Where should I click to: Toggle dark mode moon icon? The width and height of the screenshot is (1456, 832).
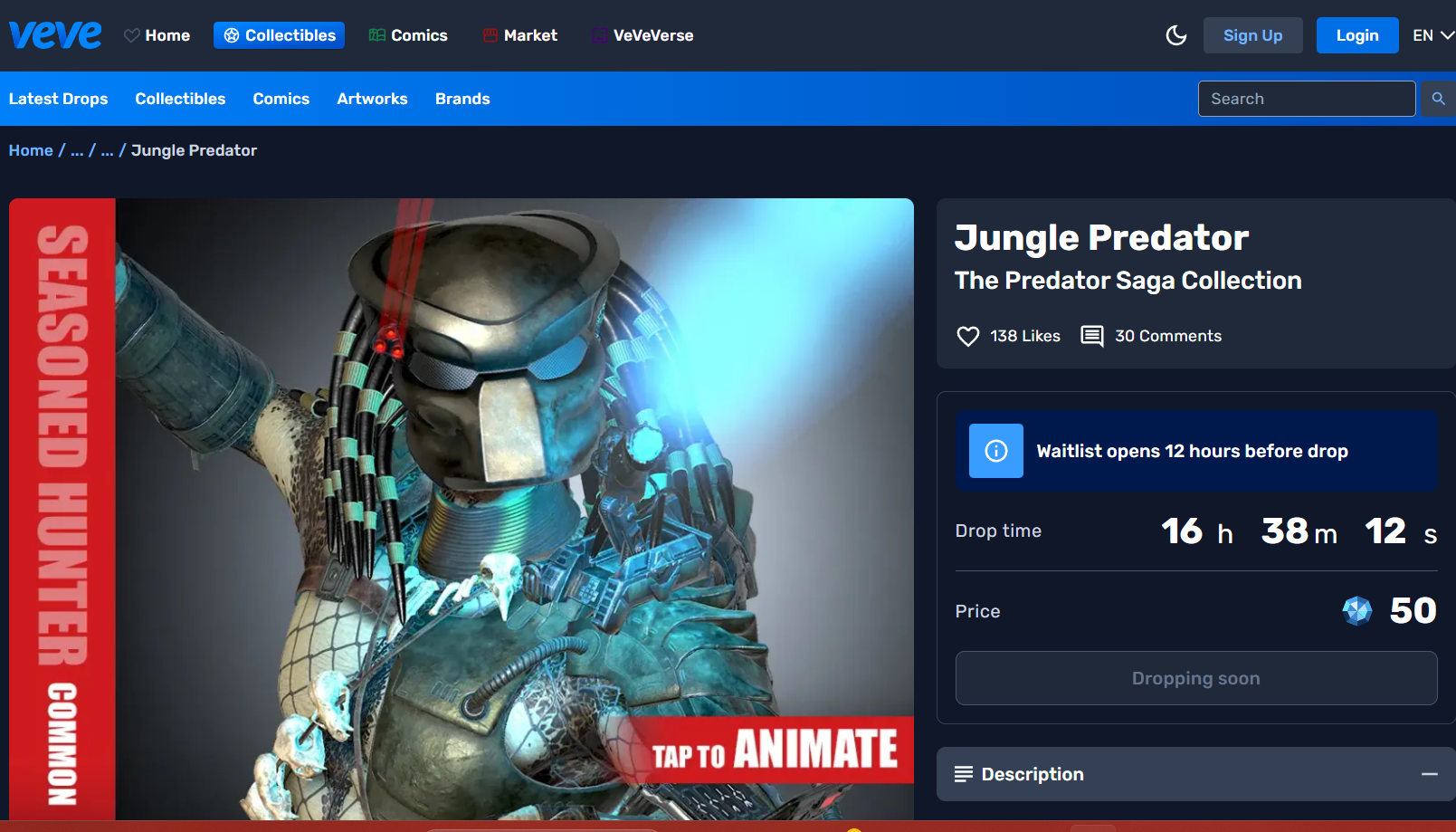coord(1175,35)
